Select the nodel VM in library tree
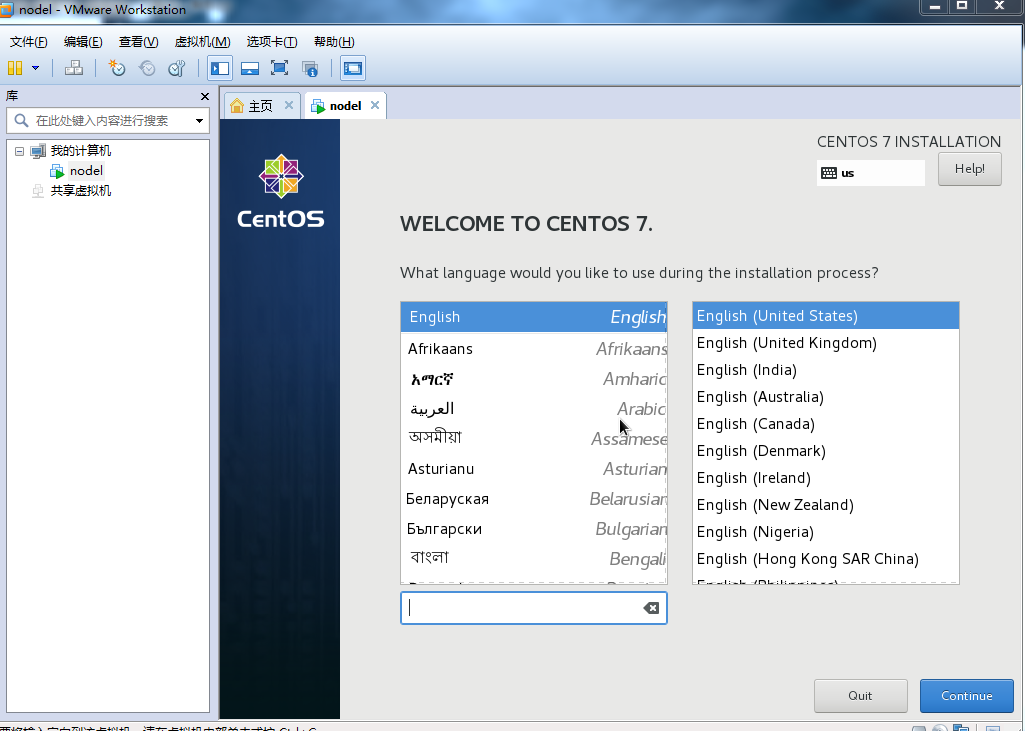 (86, 171)
